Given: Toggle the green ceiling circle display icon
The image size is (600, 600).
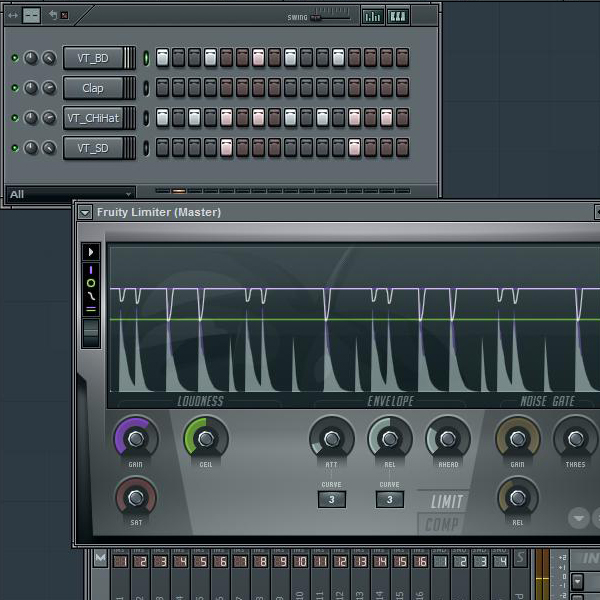Looking at the screenshot, I should tap(91, 283).
